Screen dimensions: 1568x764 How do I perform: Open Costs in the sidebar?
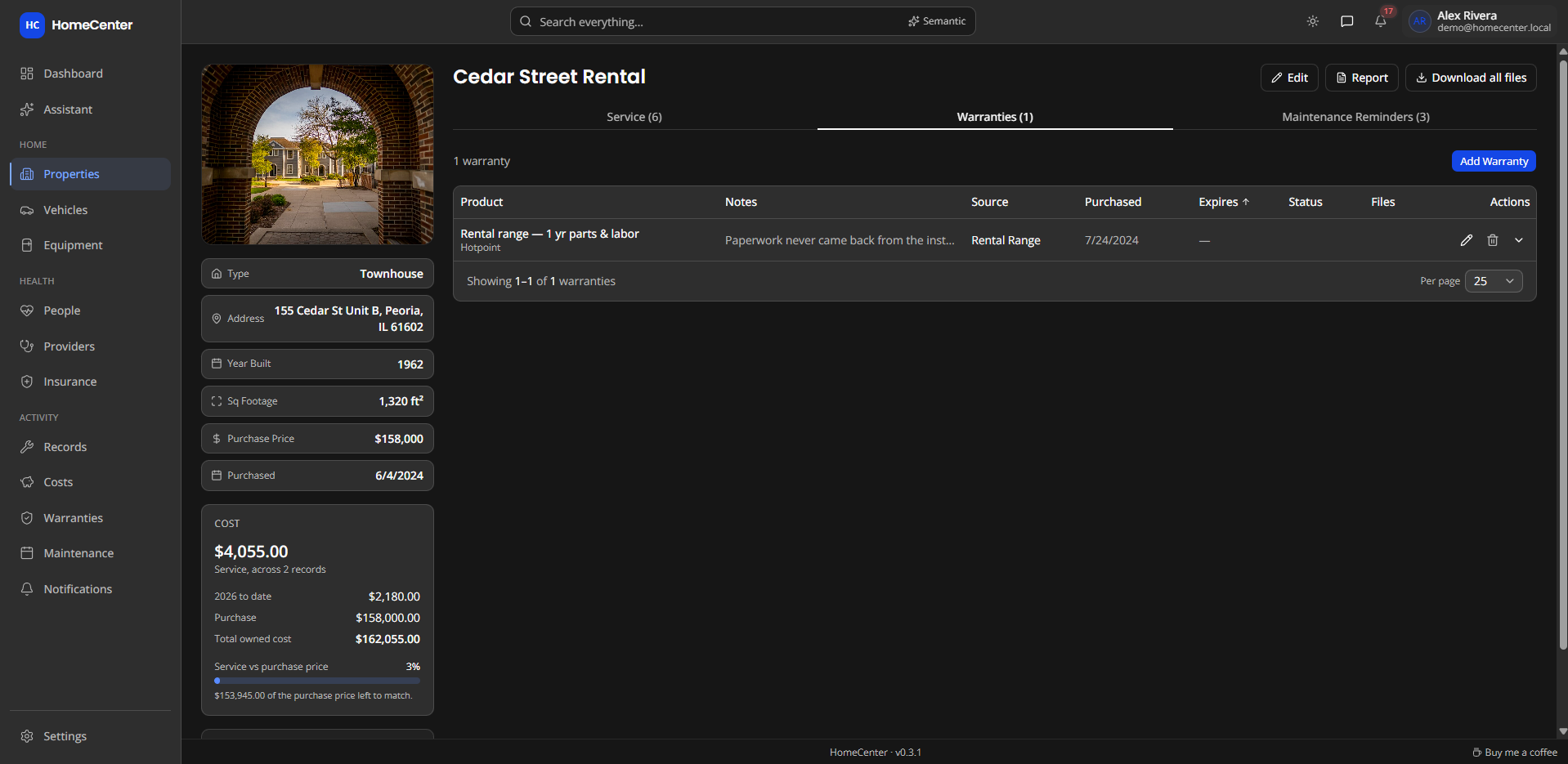click(90, 482)
